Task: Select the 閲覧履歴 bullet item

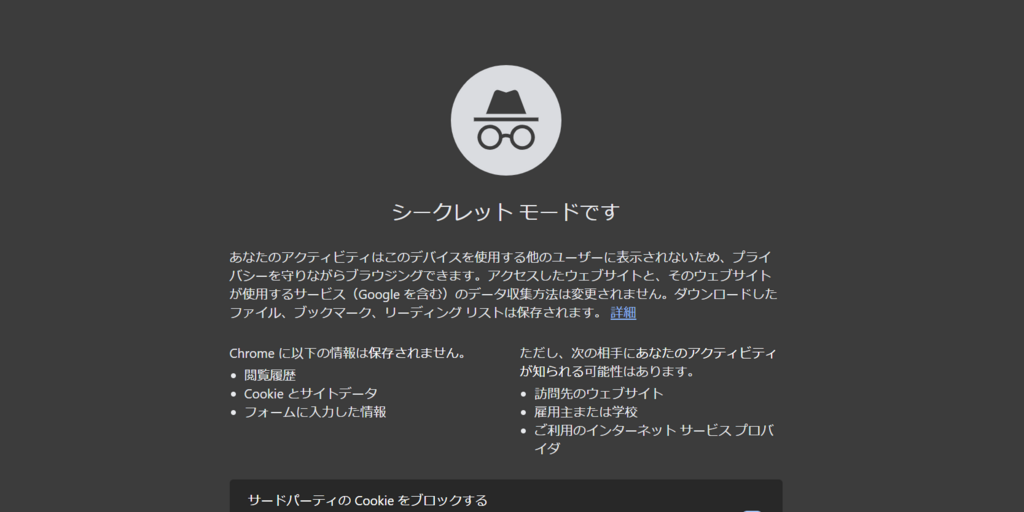Action: pos(270,376)
